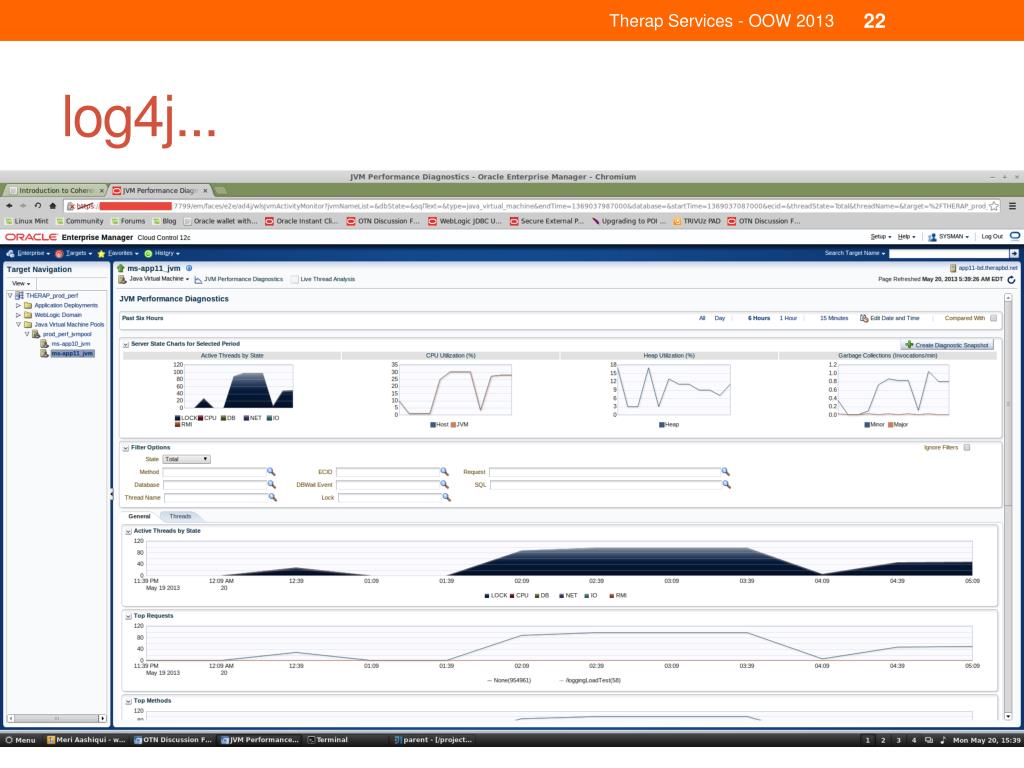Open the app11-bd.therapbd.net host link
Screen dimensions: 1024x768
pos(987,268)
